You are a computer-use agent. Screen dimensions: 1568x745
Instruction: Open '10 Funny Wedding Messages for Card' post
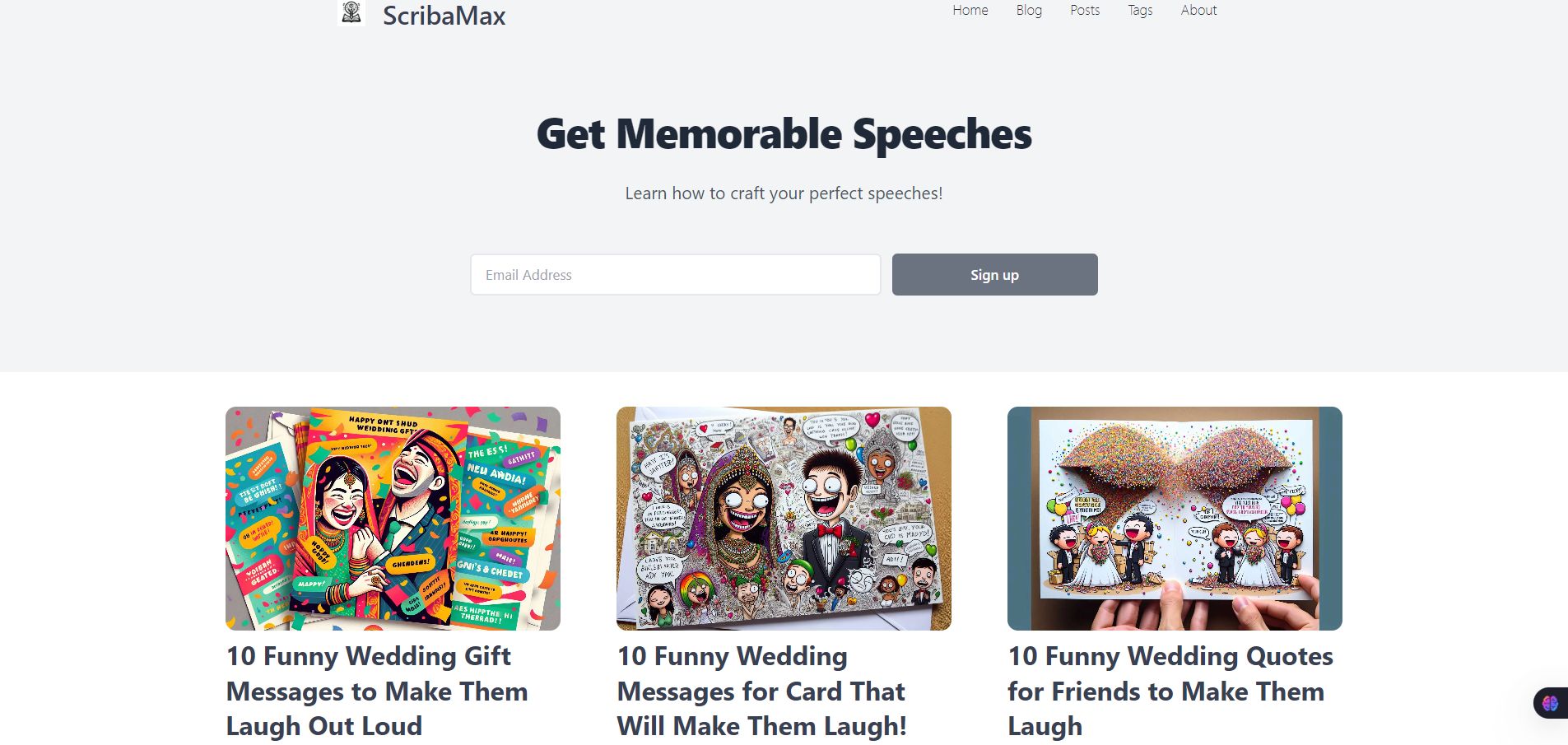click(761, 691)
